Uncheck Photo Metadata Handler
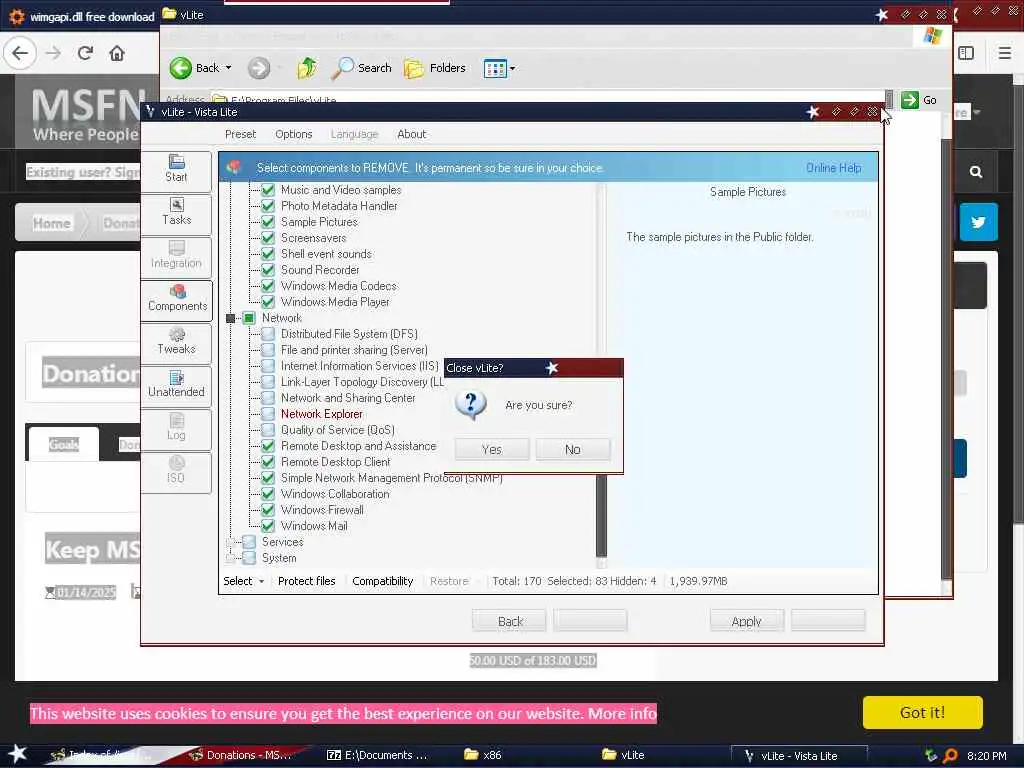1024x768 pixels. [x=268, y=206]
